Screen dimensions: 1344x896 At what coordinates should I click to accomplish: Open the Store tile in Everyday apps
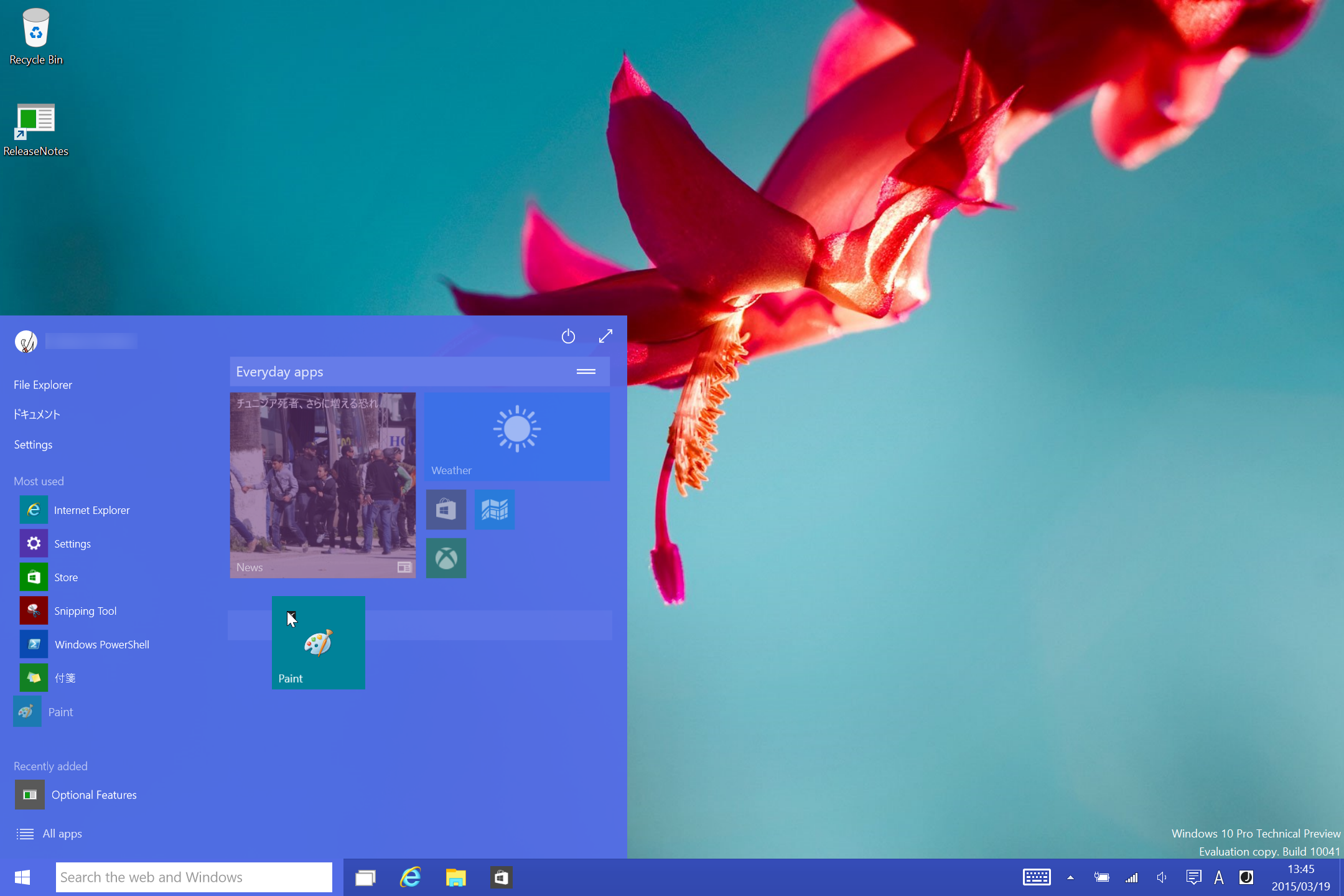click(446, 510)
